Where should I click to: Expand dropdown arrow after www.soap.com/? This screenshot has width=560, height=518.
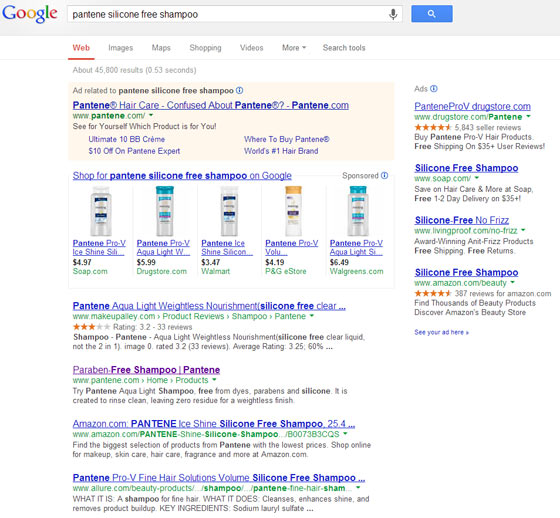pyautogui.click(x=476, y=178)
